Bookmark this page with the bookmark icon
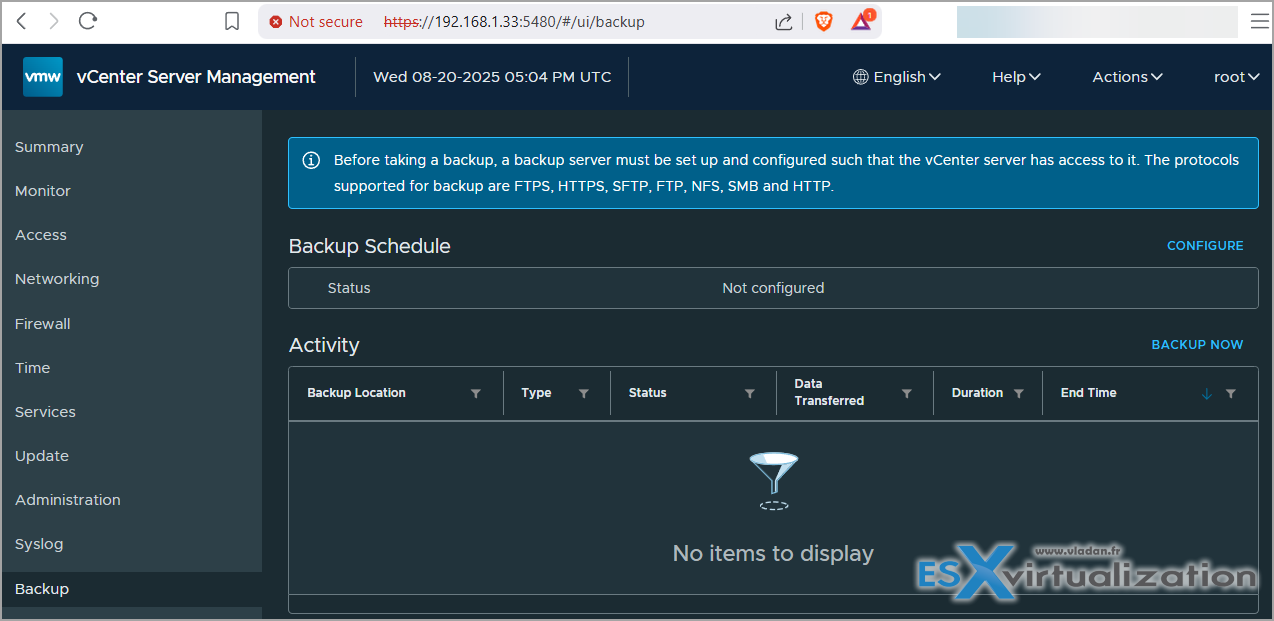Image resolution: width=1274 pixels, height=621 pixels. pos(232,21)
